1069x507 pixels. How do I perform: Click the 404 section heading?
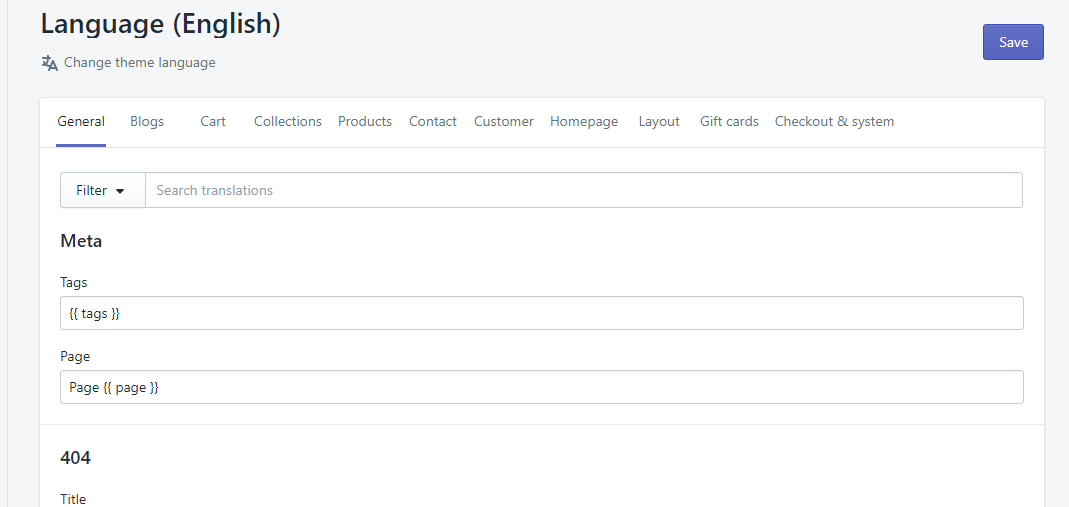pyautogui.click(x=76, y=458)
